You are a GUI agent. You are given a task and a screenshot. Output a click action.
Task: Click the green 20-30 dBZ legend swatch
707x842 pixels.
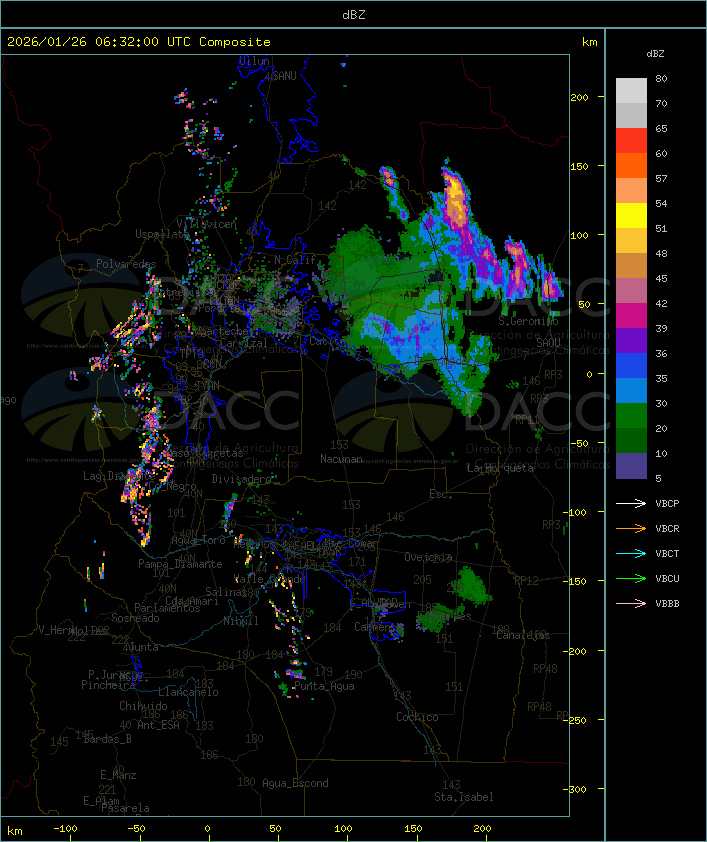631,416
